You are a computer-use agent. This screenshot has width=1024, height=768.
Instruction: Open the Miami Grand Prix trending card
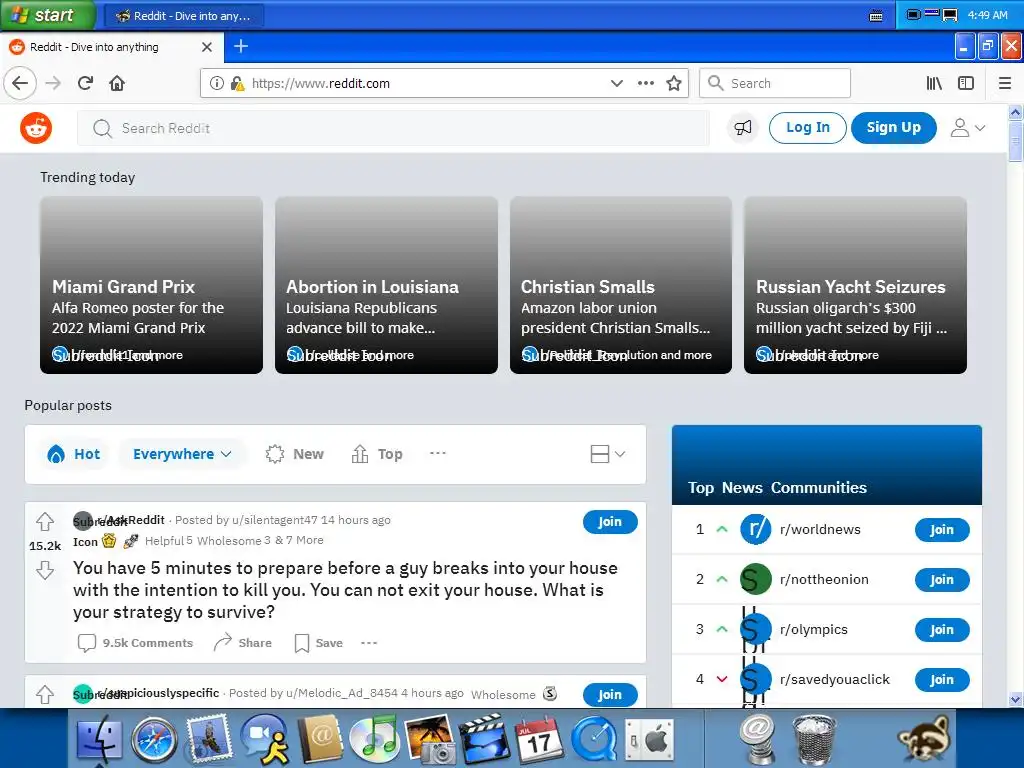point(152,285)
